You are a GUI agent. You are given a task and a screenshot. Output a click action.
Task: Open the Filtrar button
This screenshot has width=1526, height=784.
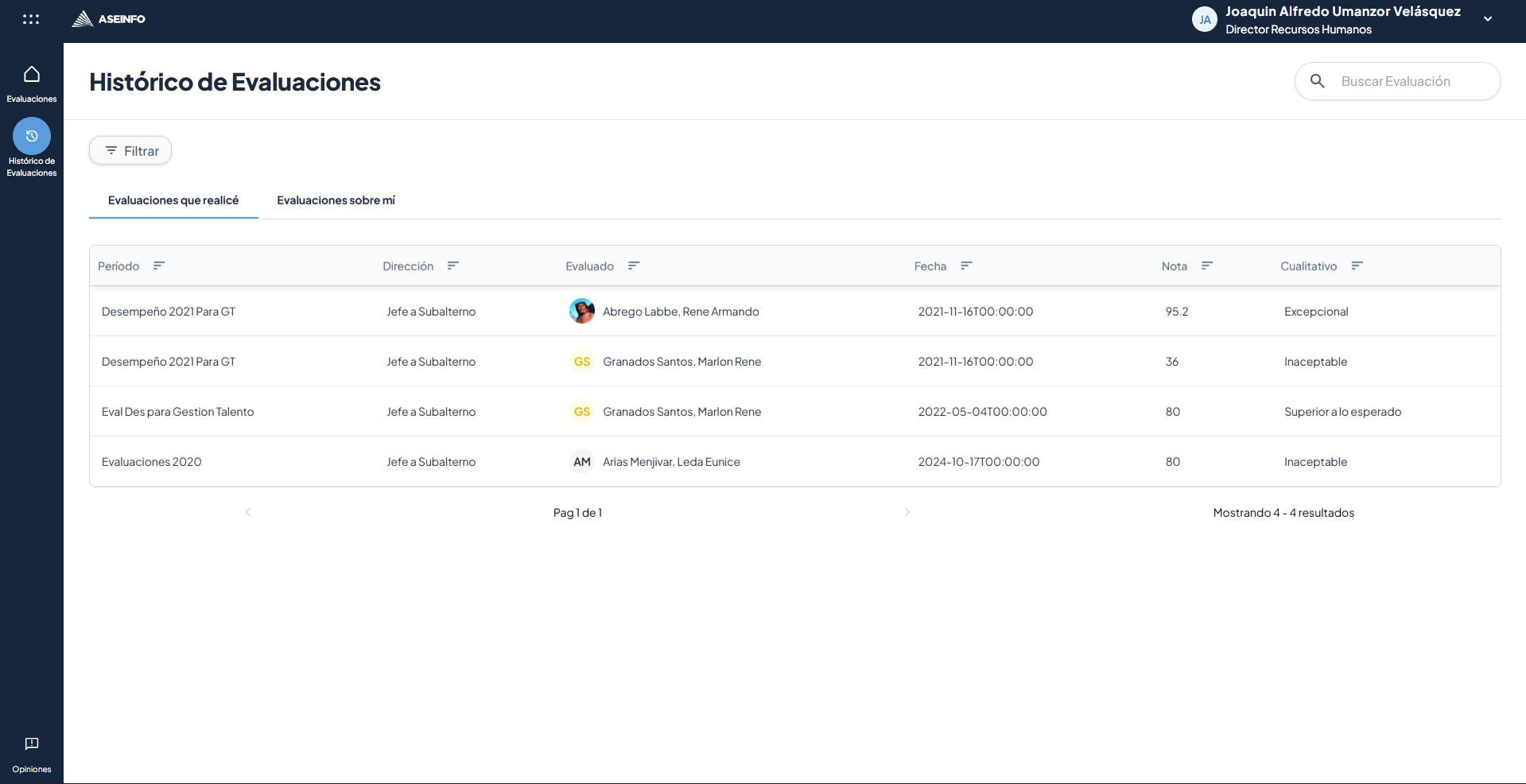click(130, 151)
